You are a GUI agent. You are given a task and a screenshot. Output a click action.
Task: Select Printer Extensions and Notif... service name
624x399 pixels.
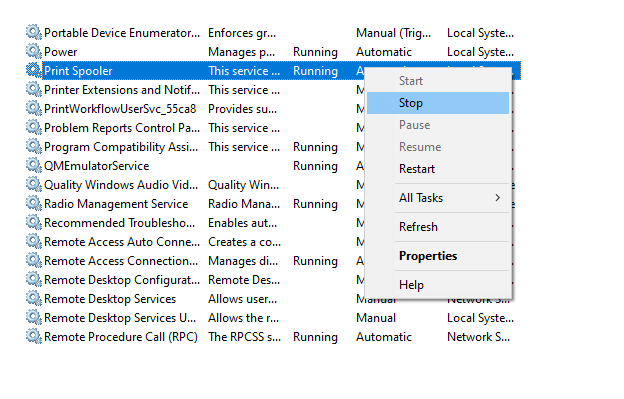tap(122, 90)
